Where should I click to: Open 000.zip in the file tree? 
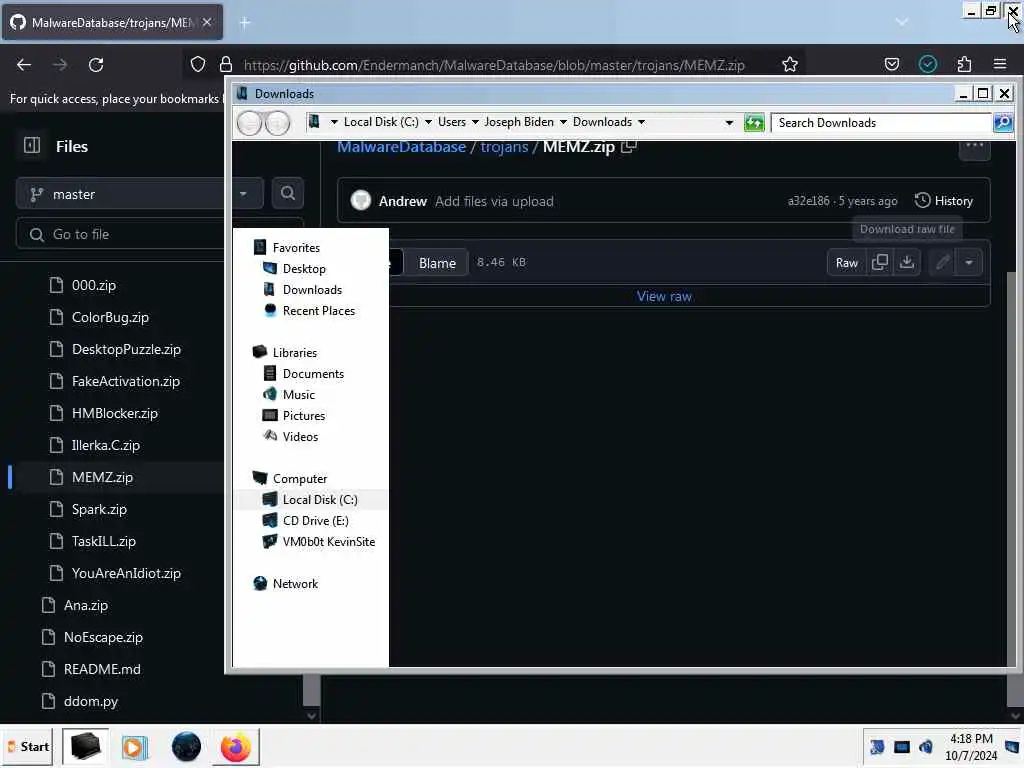coord(93,285)
